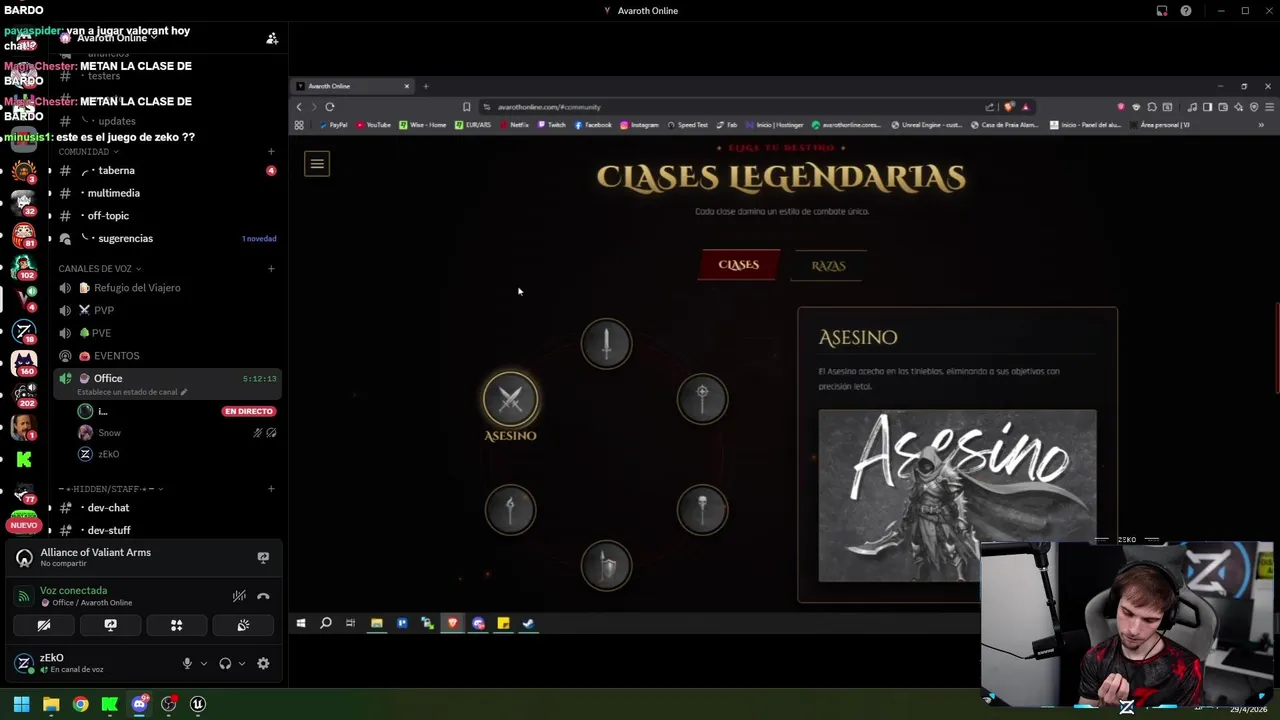The height and width of the screenshot is (720, 1280).
Task: Open the sugerencias forum channel
Action: click(166, 239)
